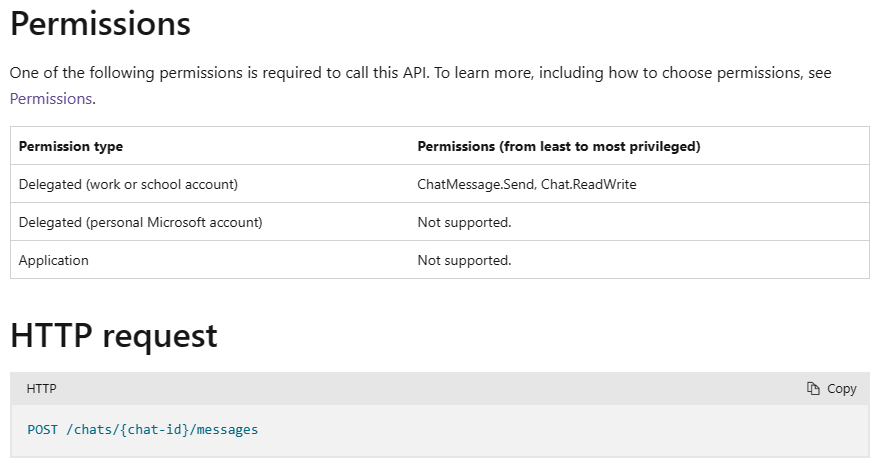Click the Permission type column header

71,146
